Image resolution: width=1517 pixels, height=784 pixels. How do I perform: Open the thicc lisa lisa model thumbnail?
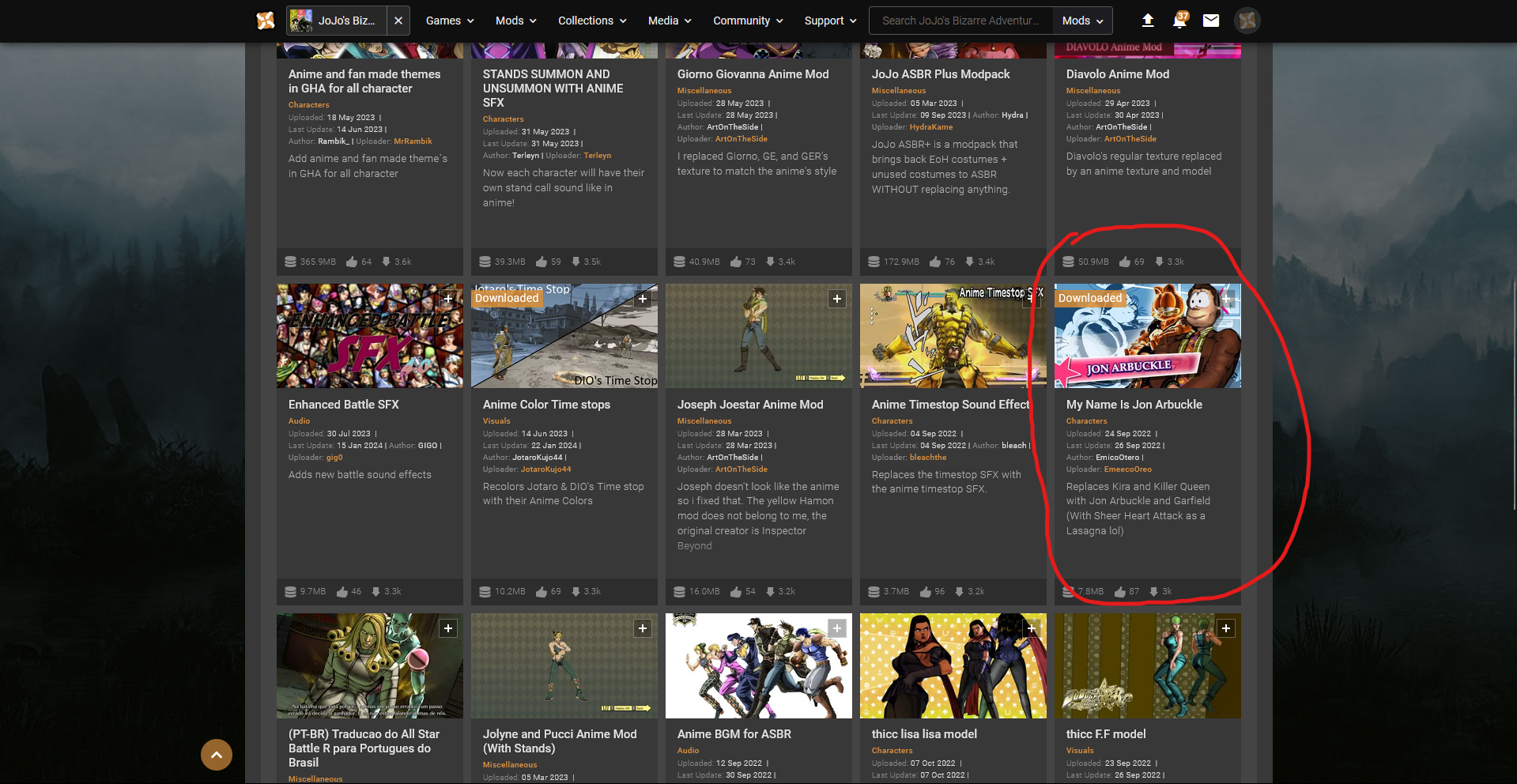point(953,665)
